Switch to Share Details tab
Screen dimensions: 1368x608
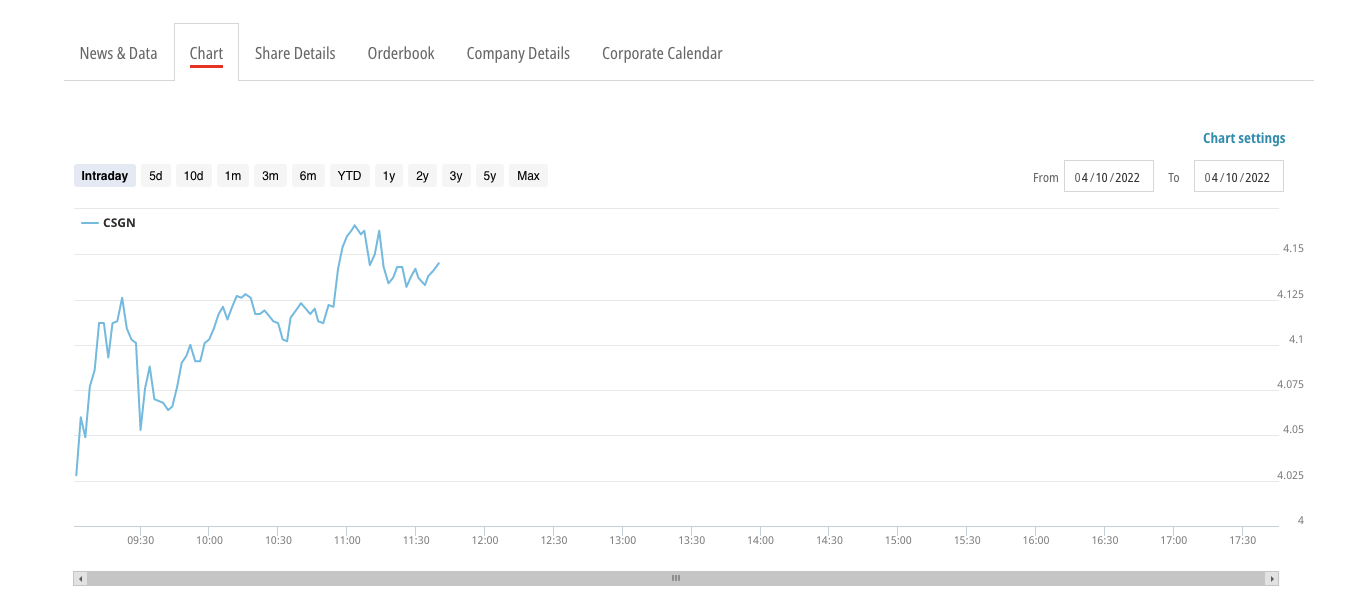[x=295, y=53]
